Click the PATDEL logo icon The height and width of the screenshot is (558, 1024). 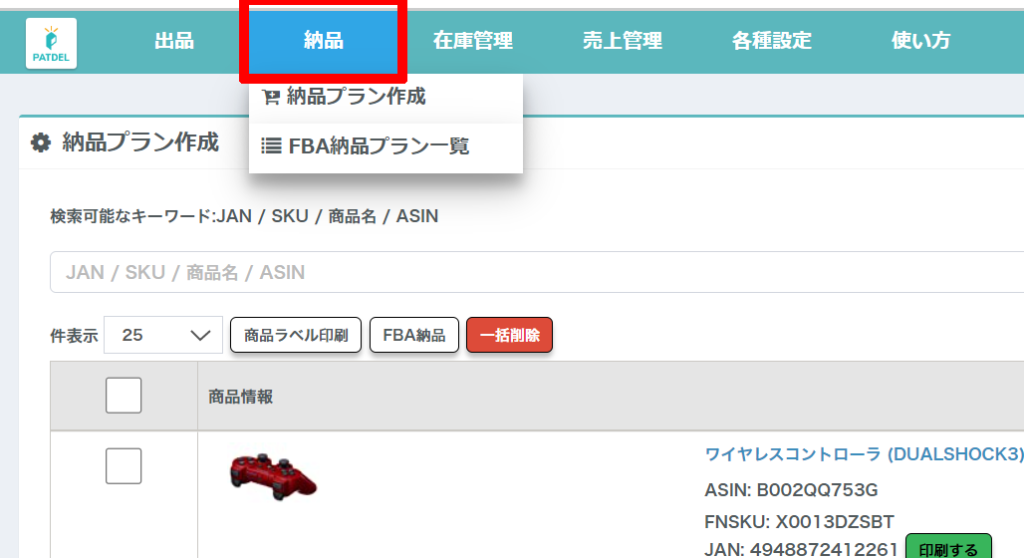(51, 43)
